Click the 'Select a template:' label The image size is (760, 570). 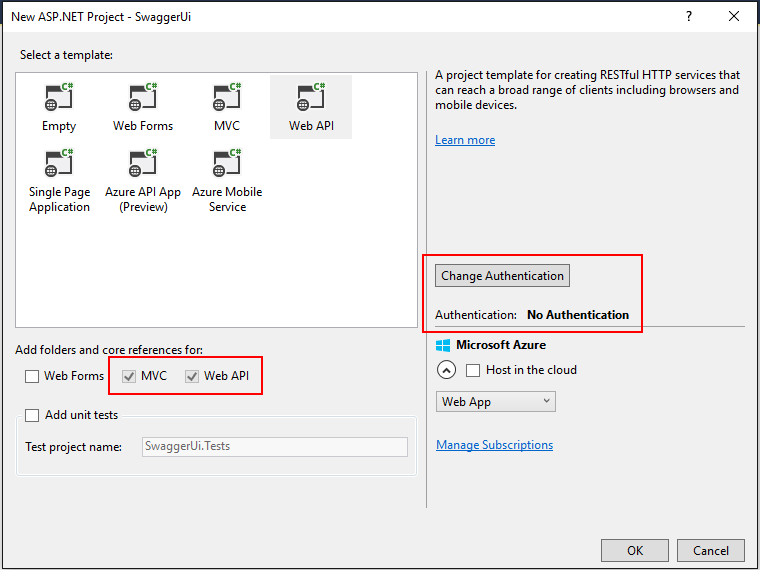tap(66, 55)
